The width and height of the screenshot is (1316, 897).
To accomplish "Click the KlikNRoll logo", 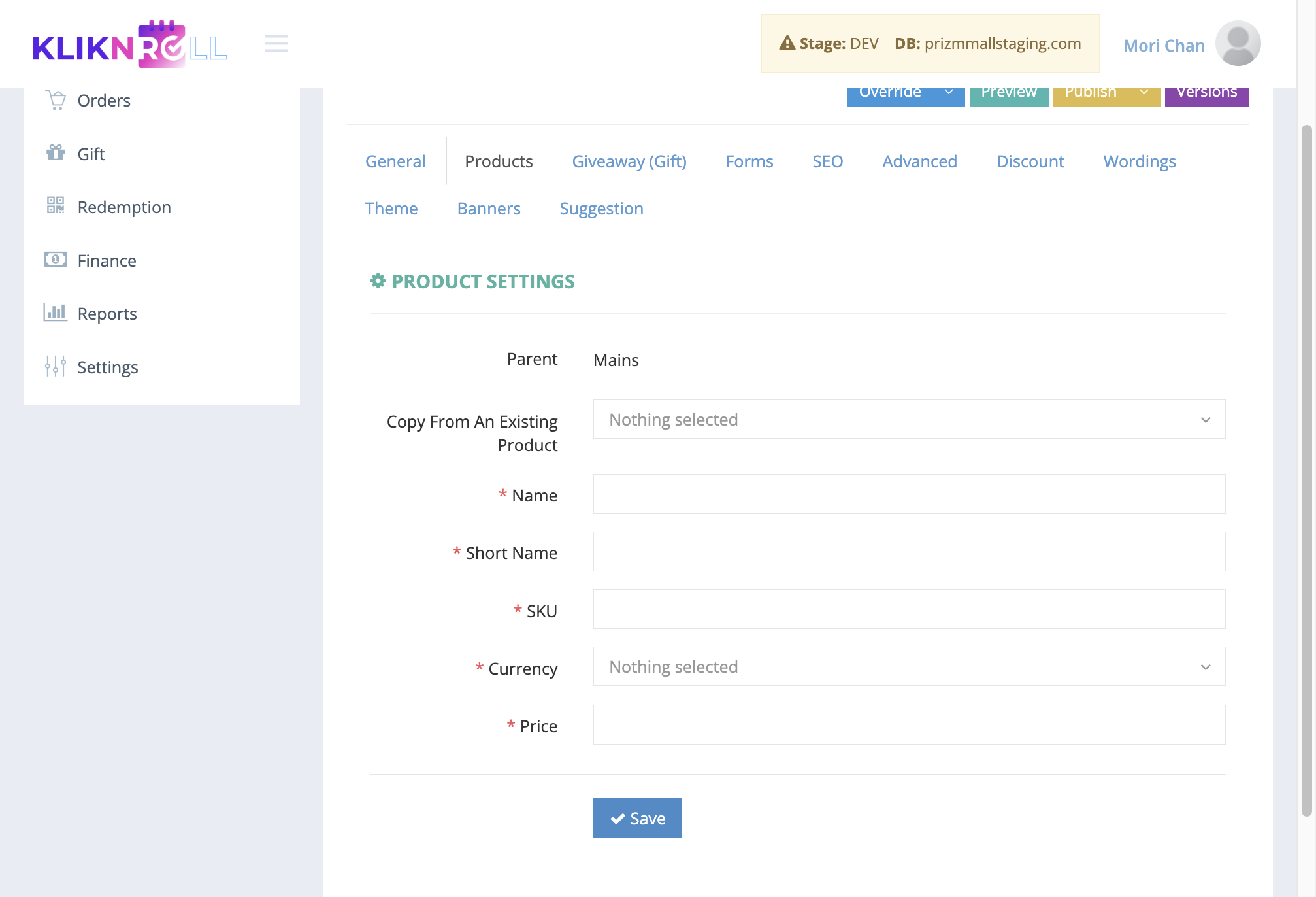I will [x=129, y=44].
